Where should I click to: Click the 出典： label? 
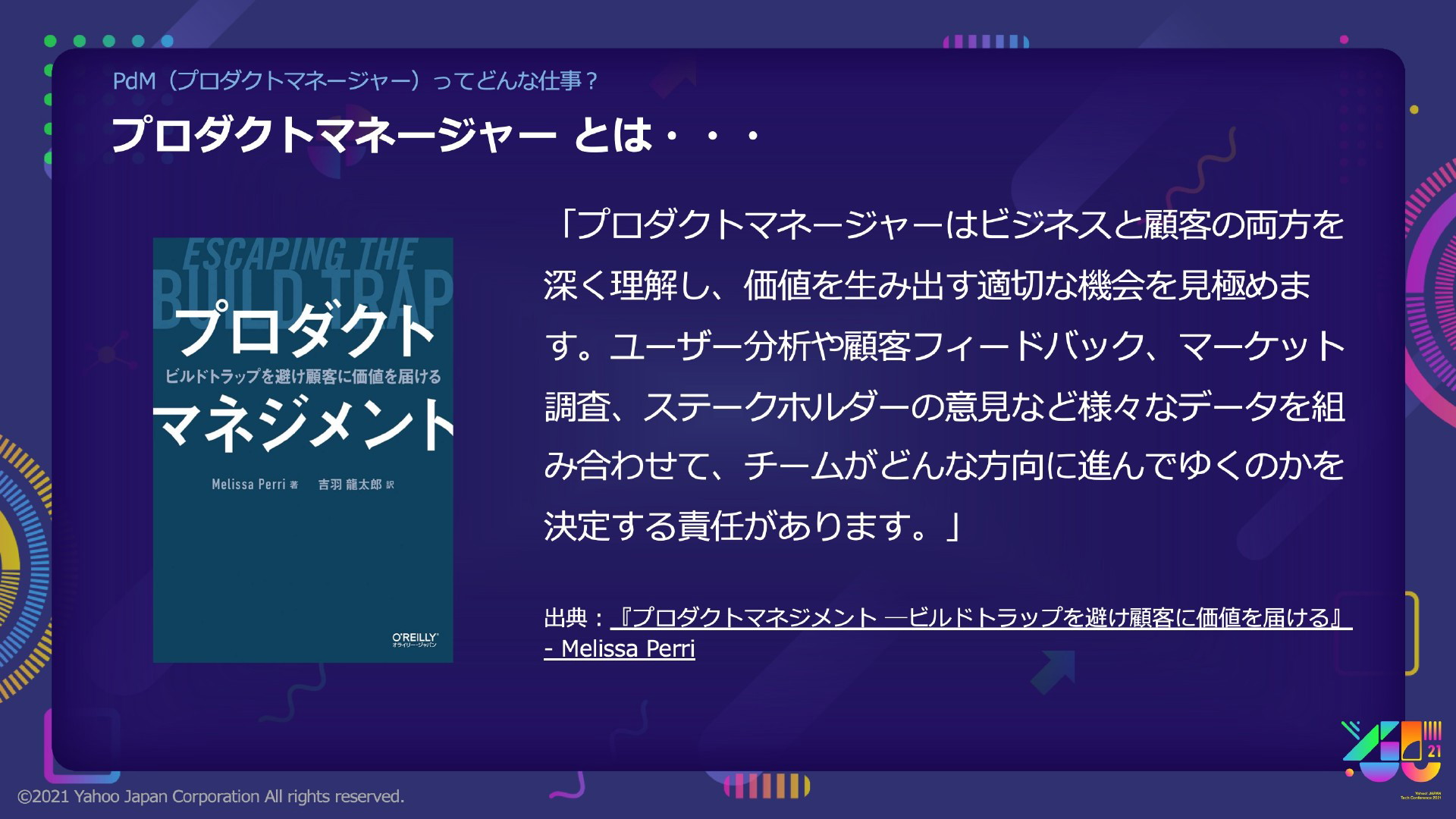[575, 618]
